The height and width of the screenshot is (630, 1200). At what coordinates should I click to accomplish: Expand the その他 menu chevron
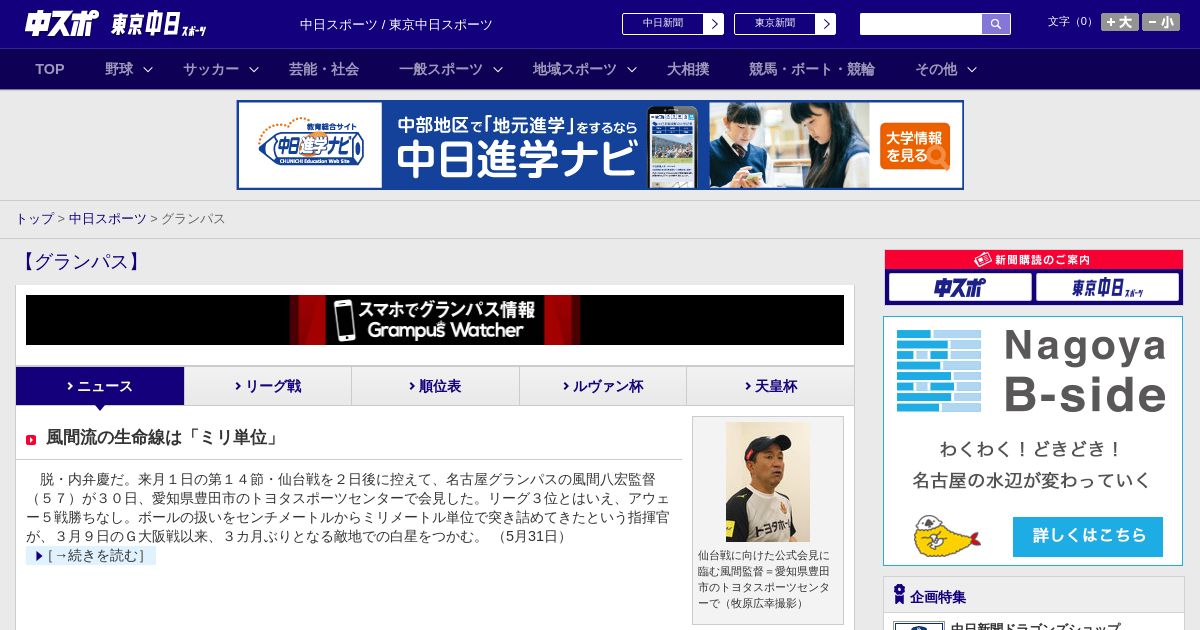972,69
